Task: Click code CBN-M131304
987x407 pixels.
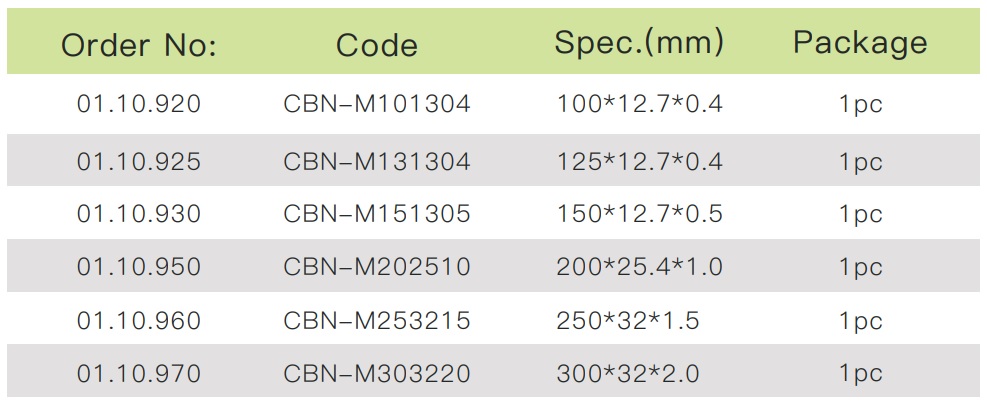Action: click(376, 162)
